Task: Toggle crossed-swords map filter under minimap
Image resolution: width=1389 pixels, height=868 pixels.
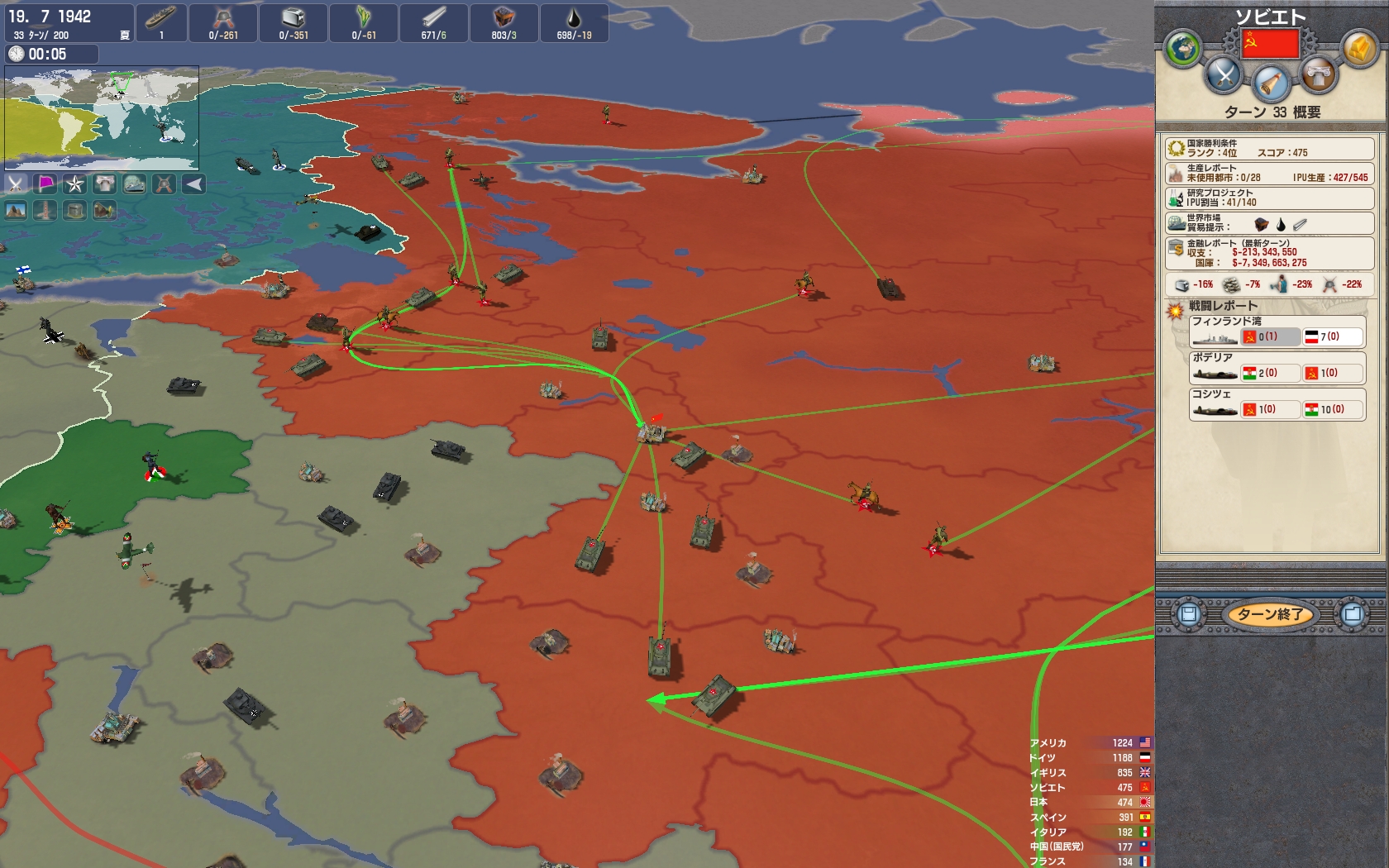Action: (x=16, y=184)
